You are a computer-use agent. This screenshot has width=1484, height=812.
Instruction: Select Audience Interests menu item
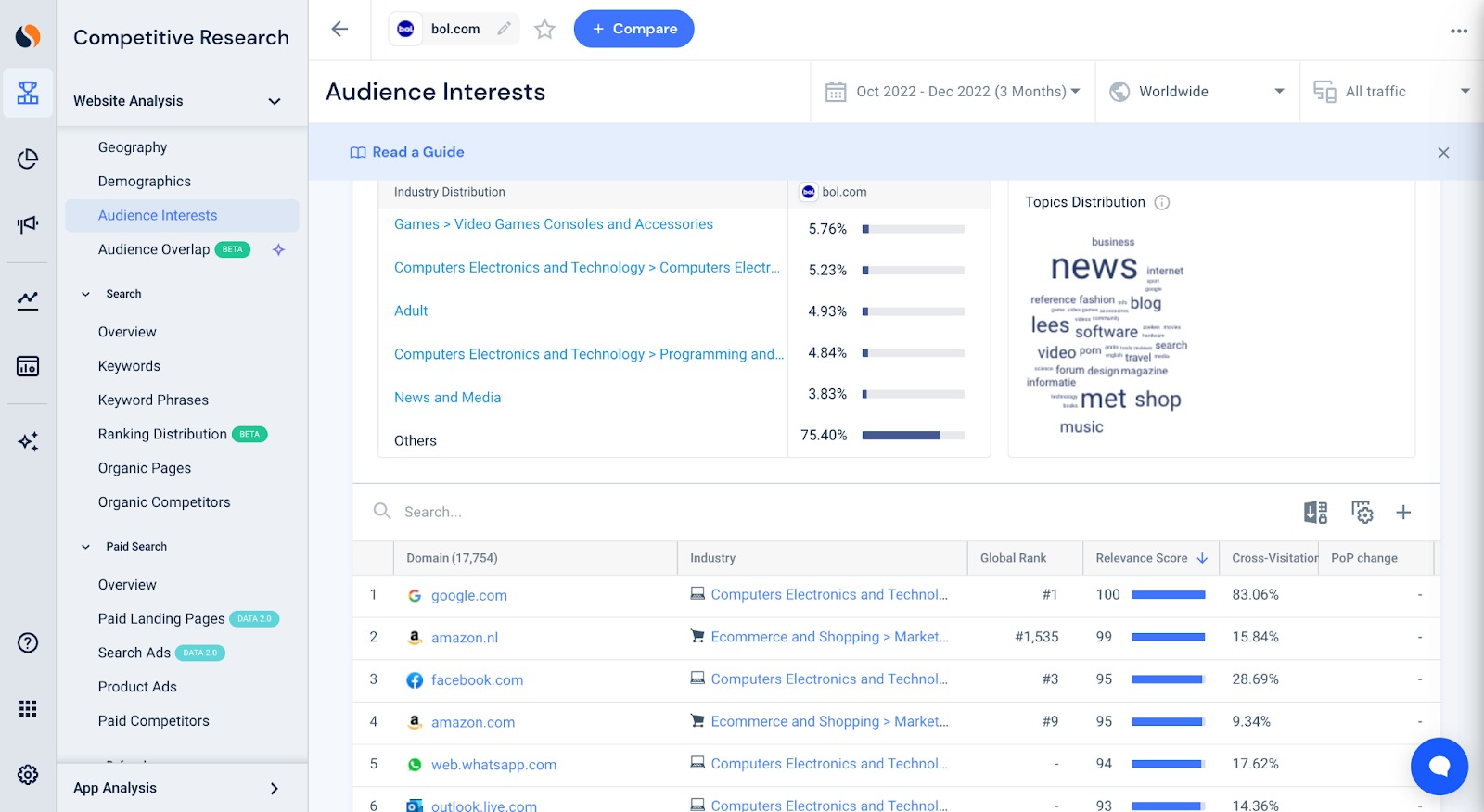pos(182,215)
